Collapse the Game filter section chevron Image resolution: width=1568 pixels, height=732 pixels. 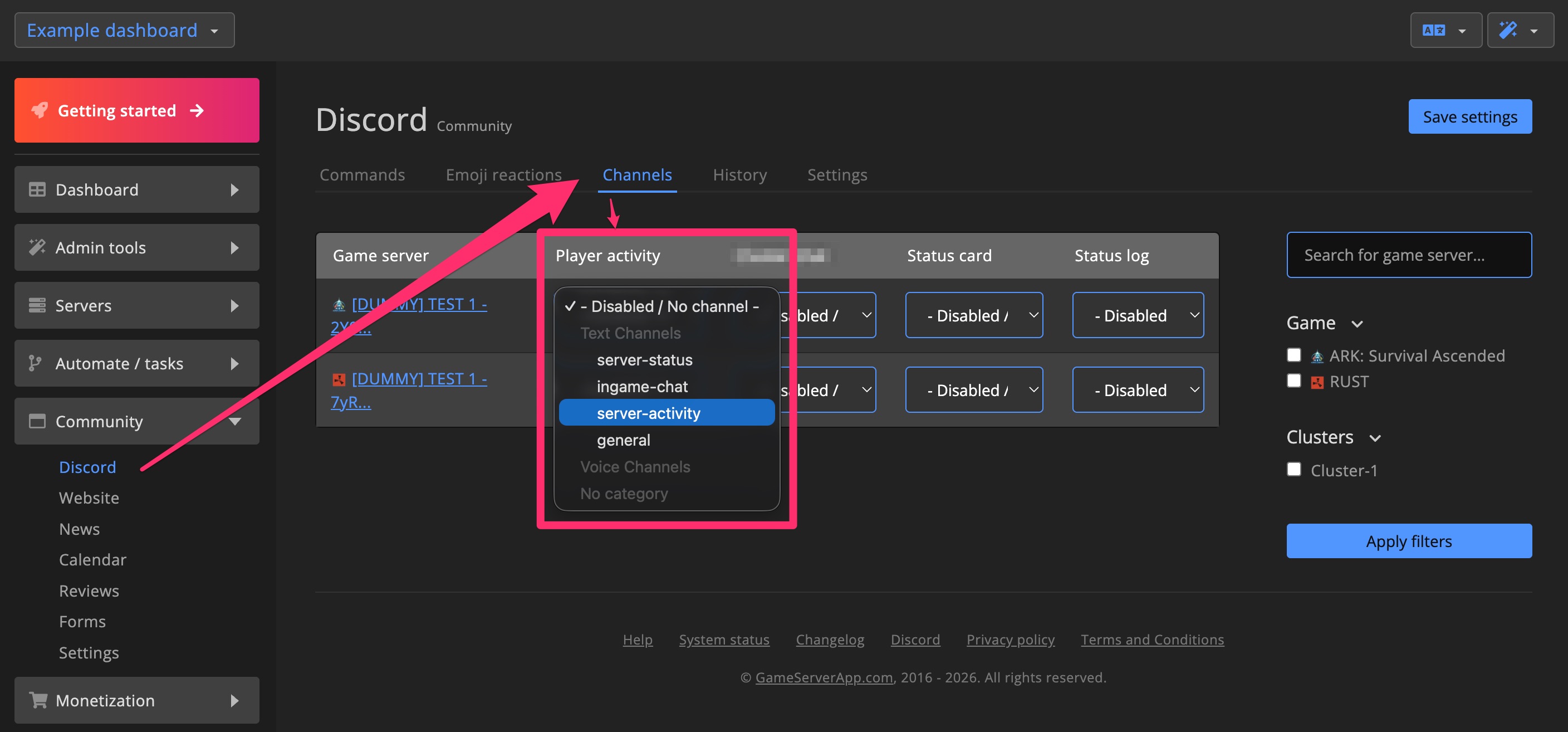pos(1357,323)
